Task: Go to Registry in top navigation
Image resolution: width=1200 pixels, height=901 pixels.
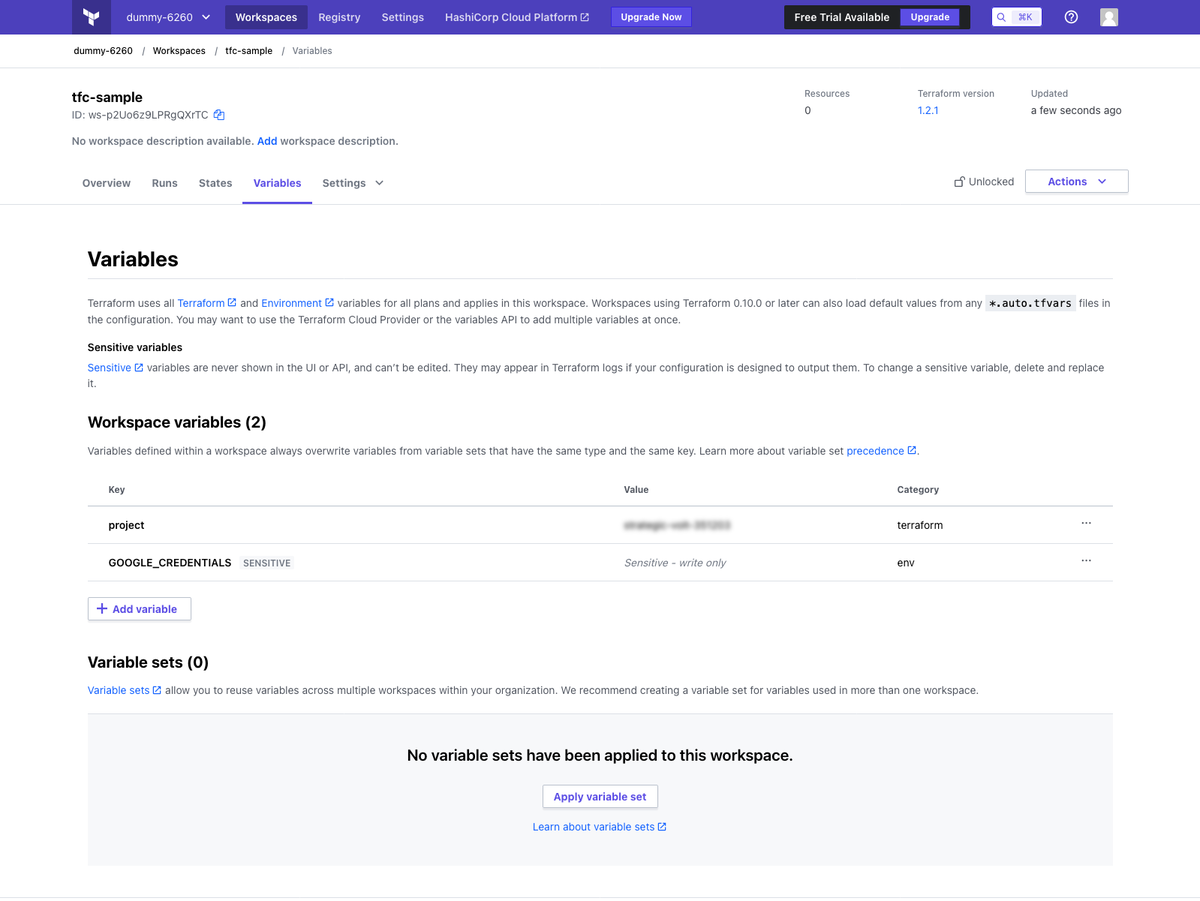Action: click(339, 17)
